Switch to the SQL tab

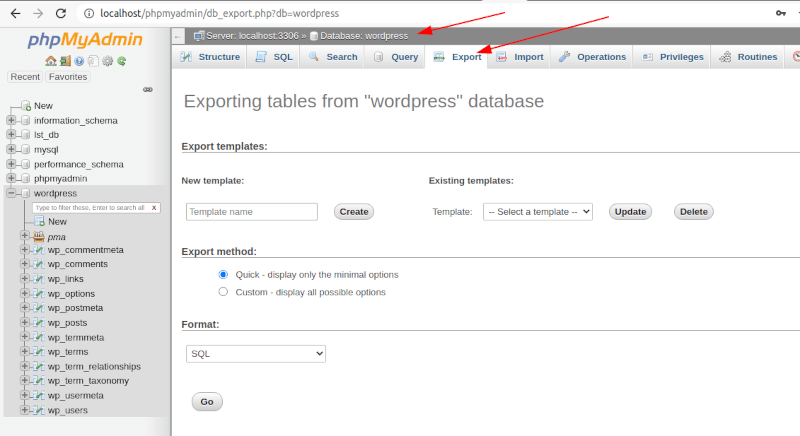tap(274, 57)
